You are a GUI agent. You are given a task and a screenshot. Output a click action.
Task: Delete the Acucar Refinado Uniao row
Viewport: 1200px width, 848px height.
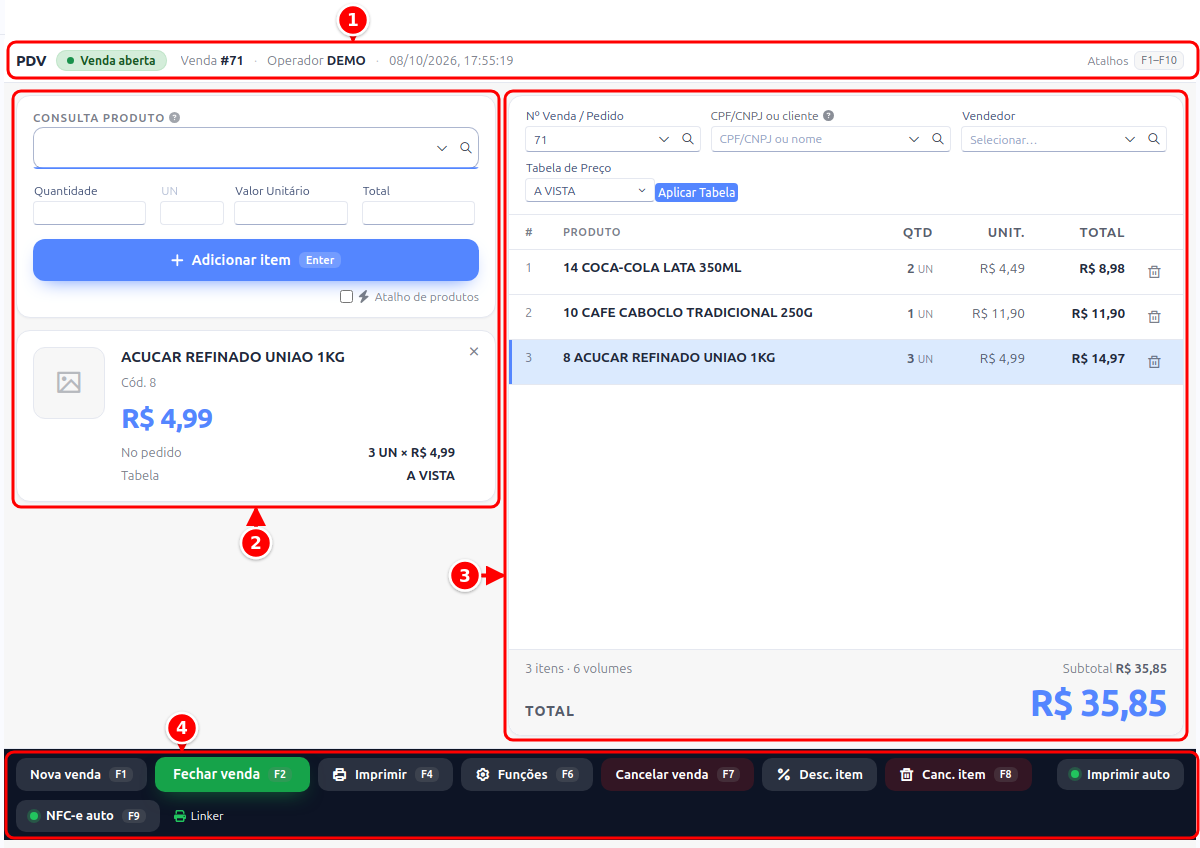tap(1154, 362)
